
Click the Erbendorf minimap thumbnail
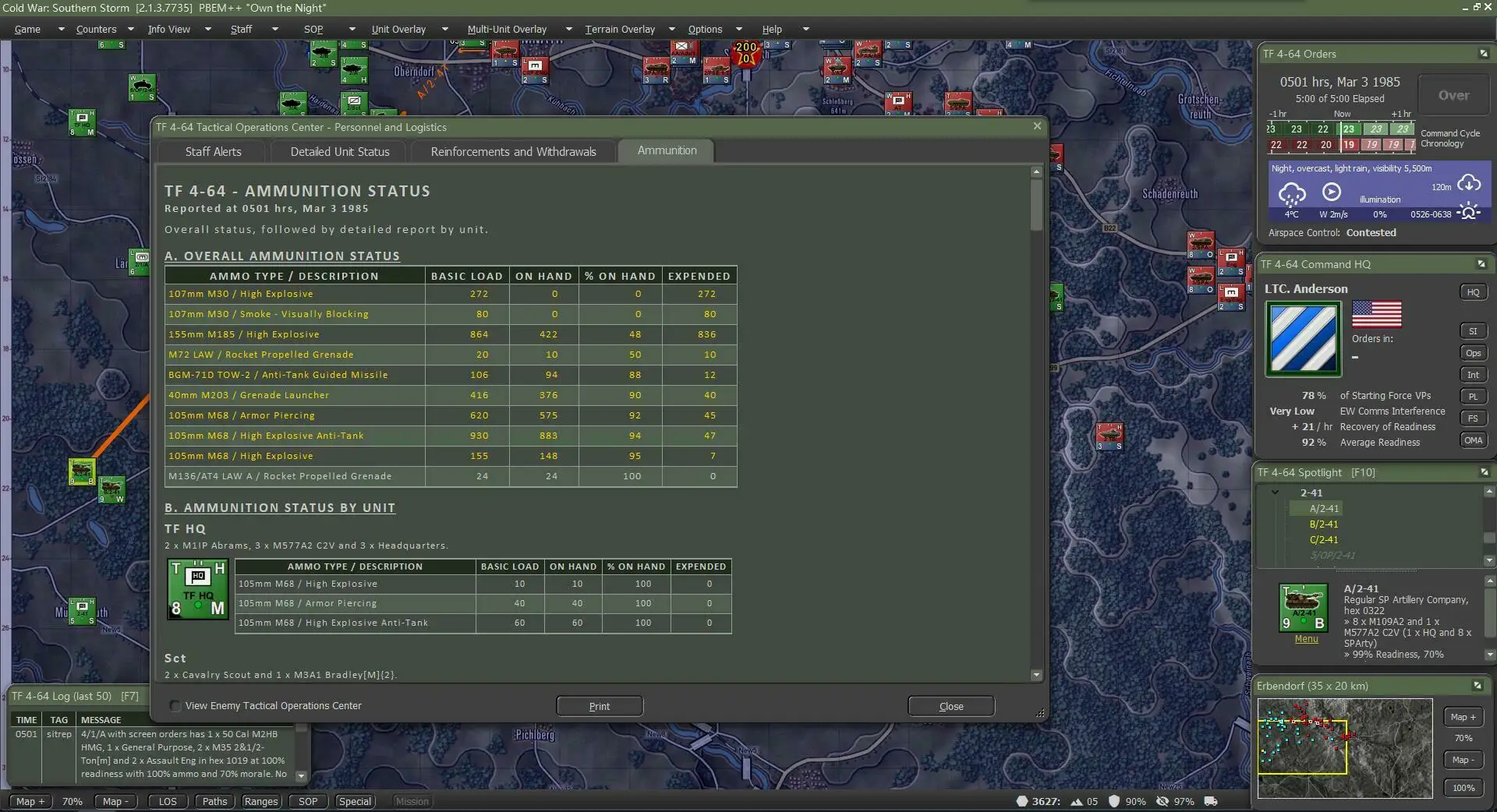[1345, 748]
